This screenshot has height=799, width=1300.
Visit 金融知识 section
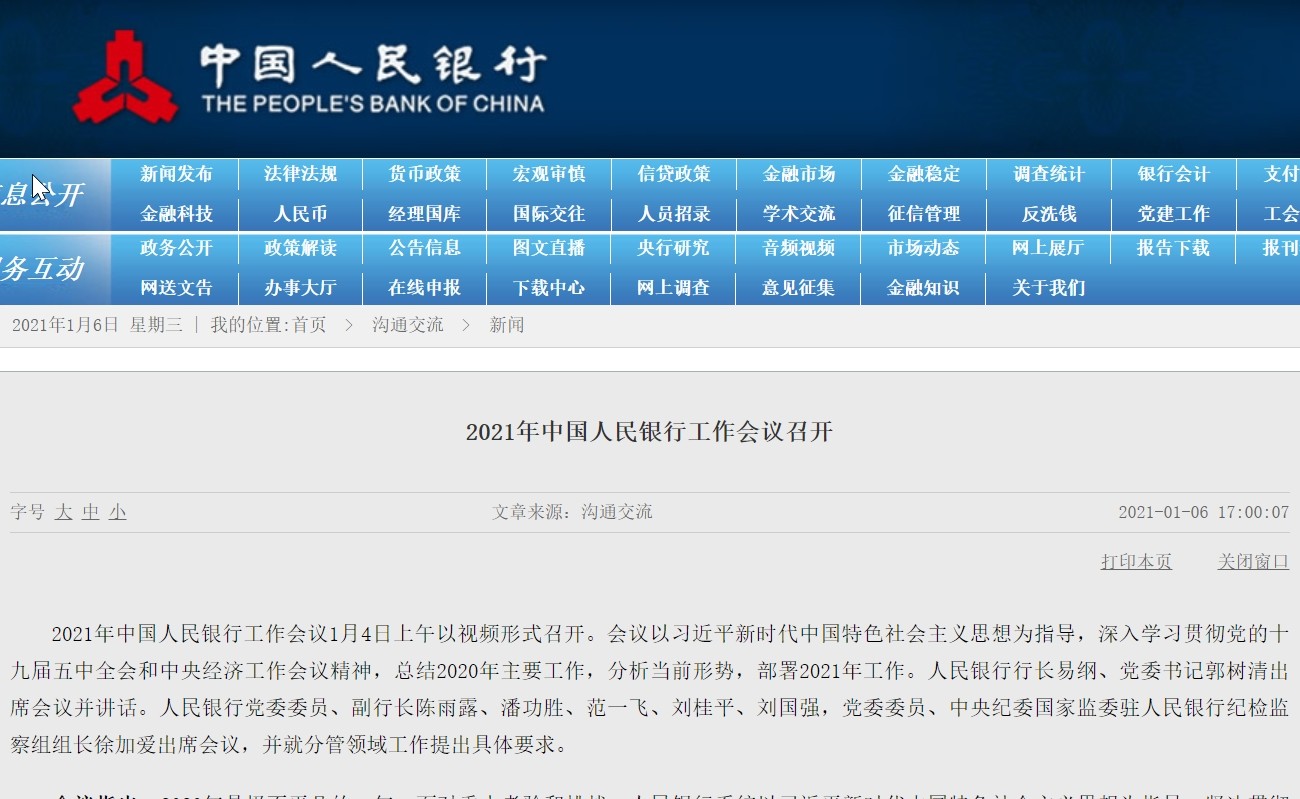pyautogui.click(x=924, y=288)
